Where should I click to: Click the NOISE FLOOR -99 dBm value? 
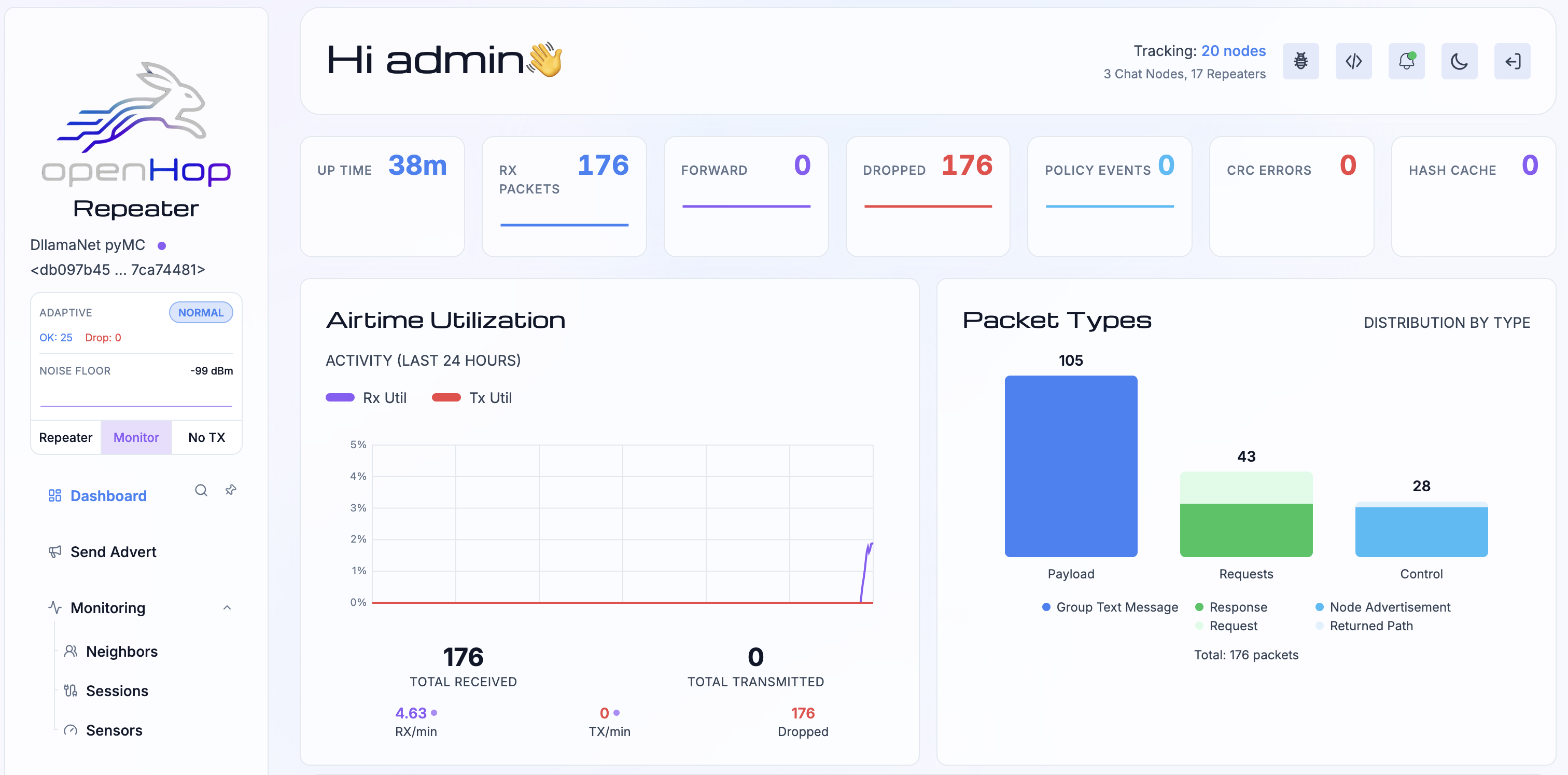(x=211, y=371)
